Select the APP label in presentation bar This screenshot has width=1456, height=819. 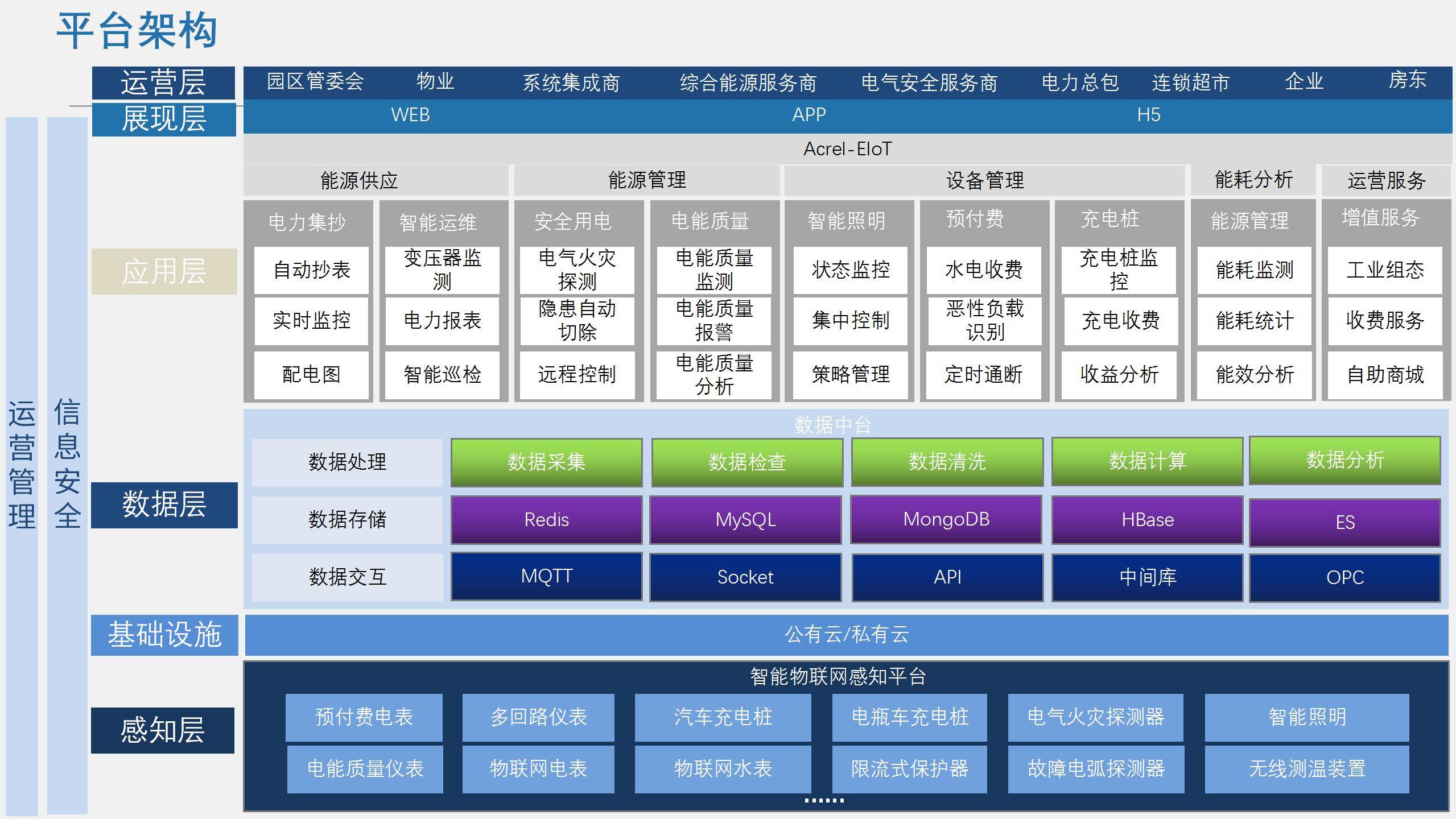point(809,115)
